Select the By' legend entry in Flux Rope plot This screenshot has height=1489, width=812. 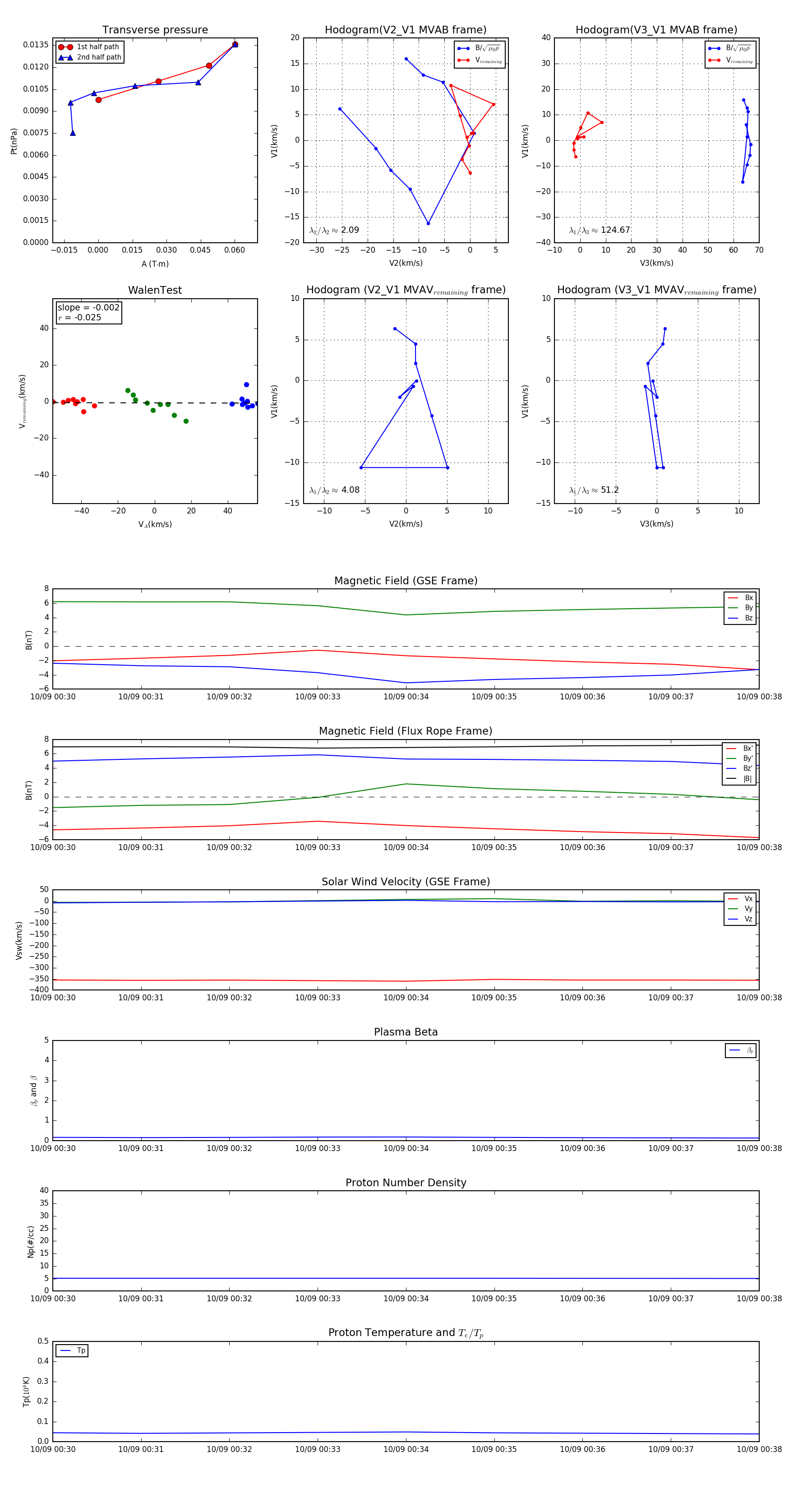tap(739, 758)
